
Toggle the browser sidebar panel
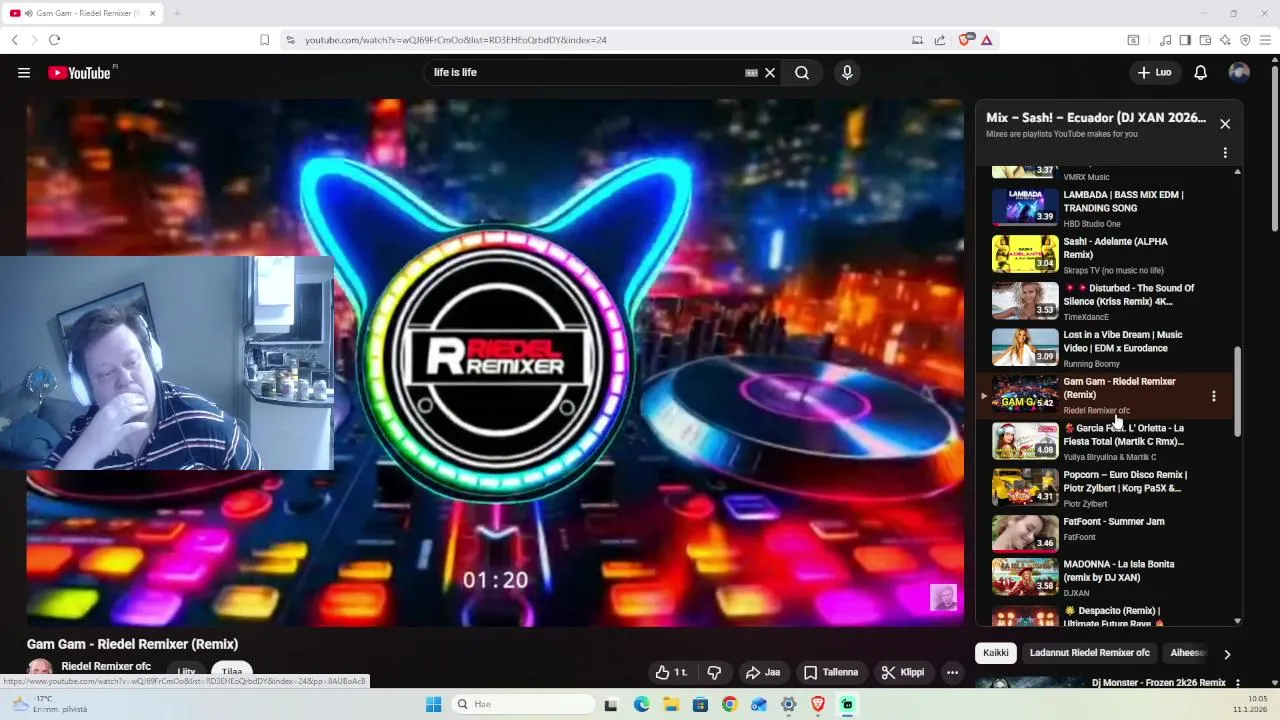(1185, 40)
